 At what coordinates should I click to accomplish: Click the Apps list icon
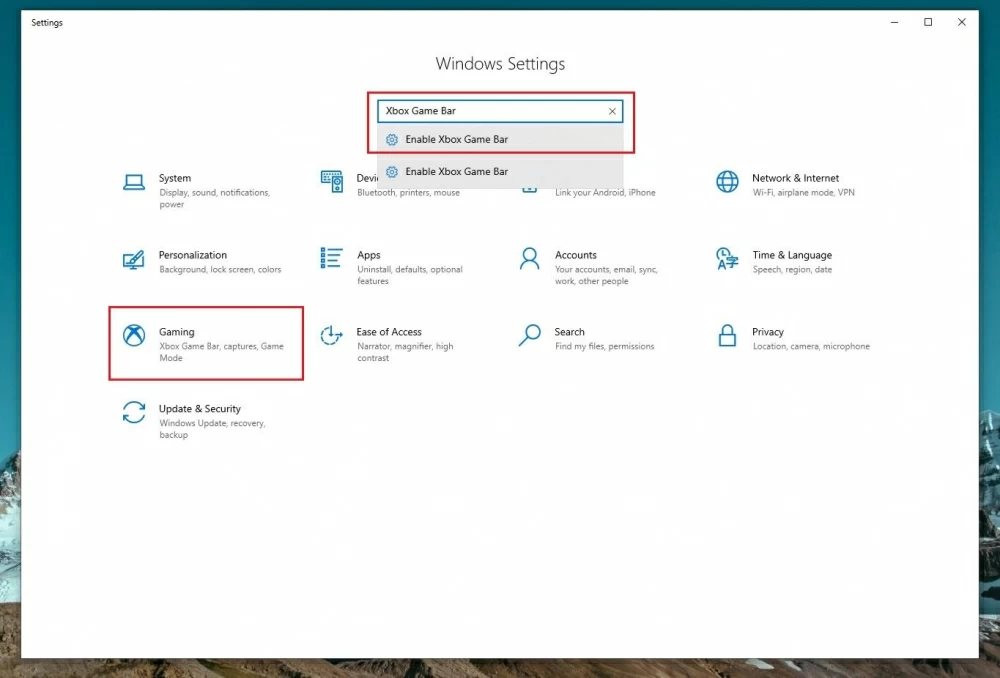(x=331, y=259)
